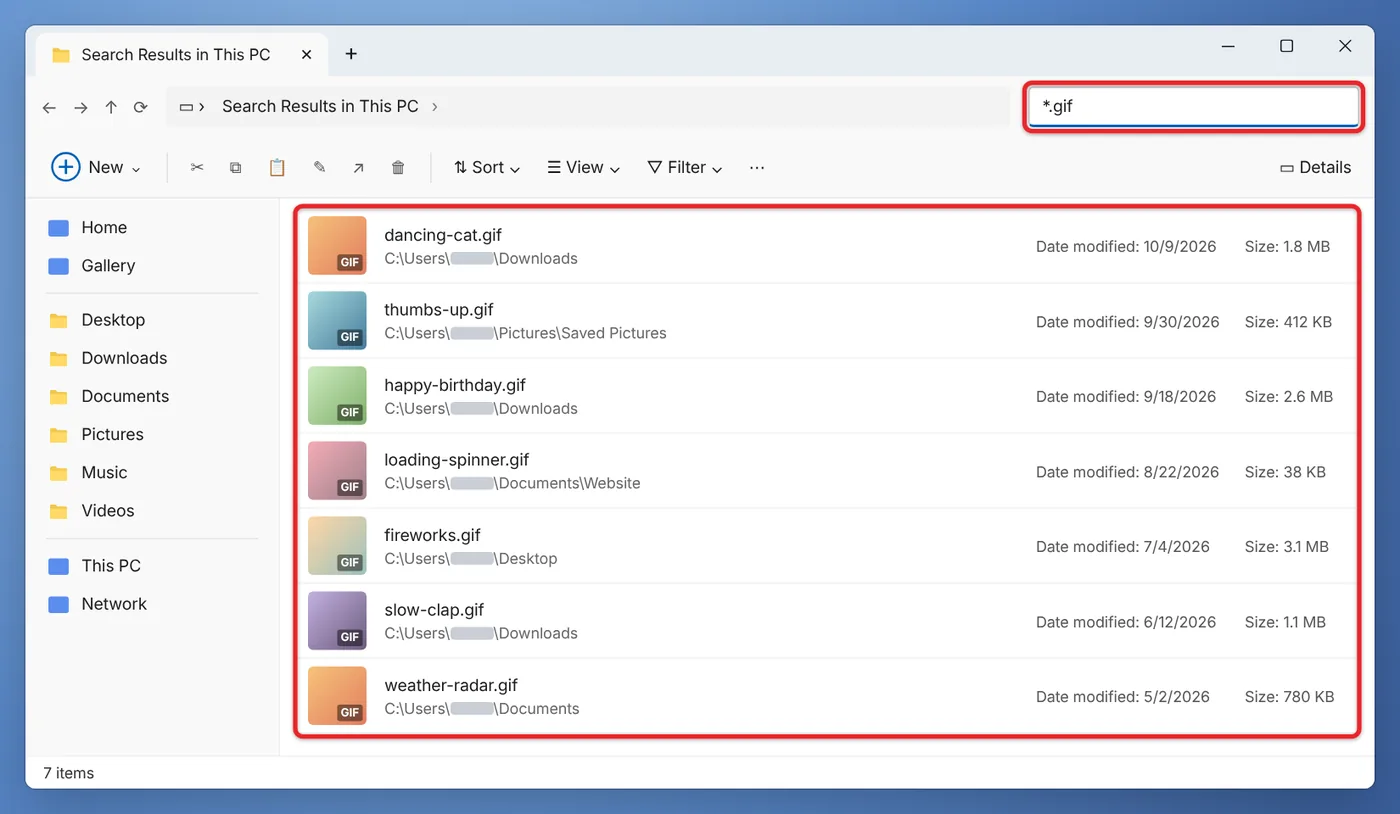Go forward with the right arrow

point(81,107)
